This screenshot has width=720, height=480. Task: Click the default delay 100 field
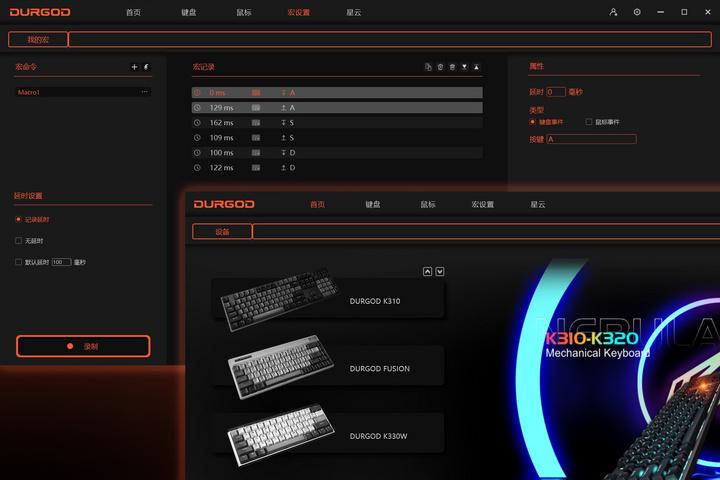tap(62, 262)
